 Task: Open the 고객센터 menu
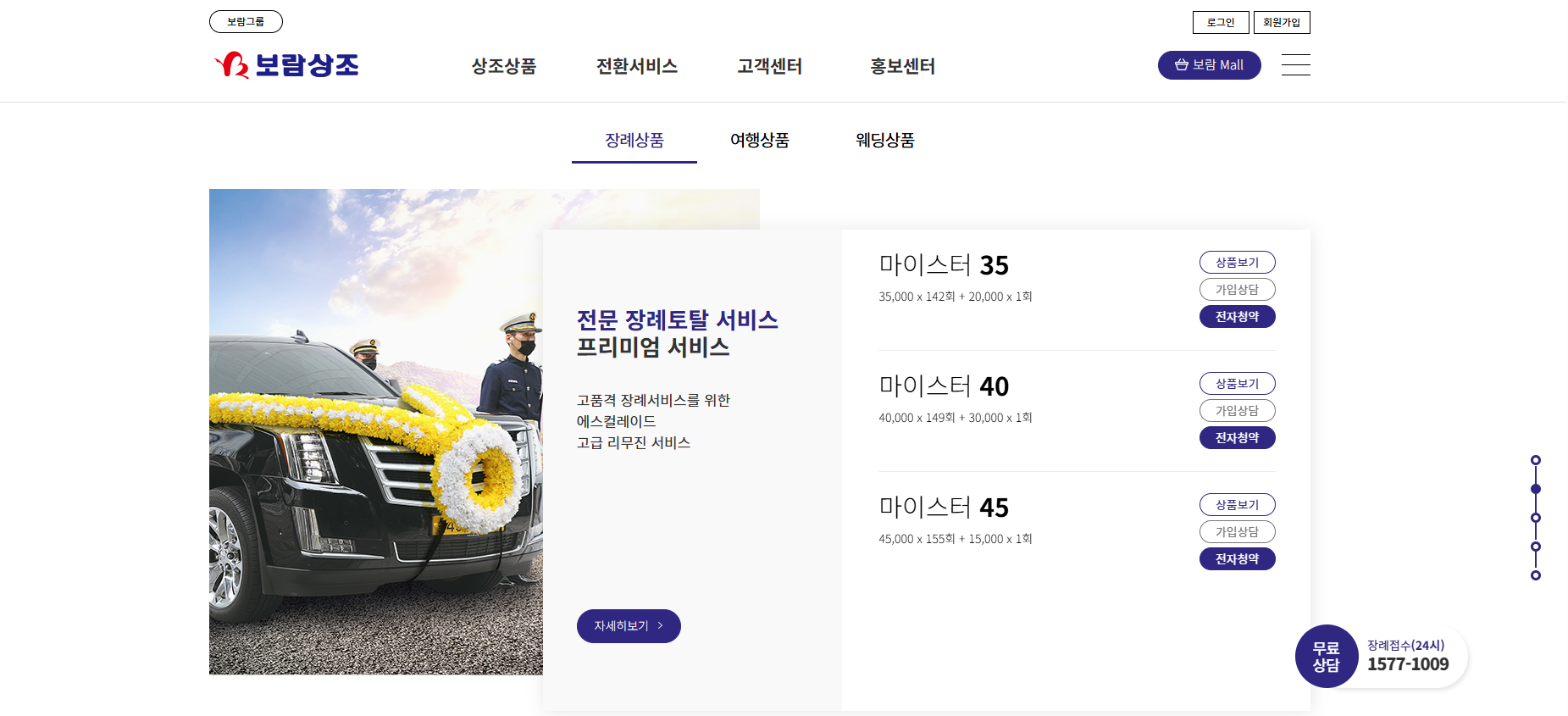coord(770,66)
